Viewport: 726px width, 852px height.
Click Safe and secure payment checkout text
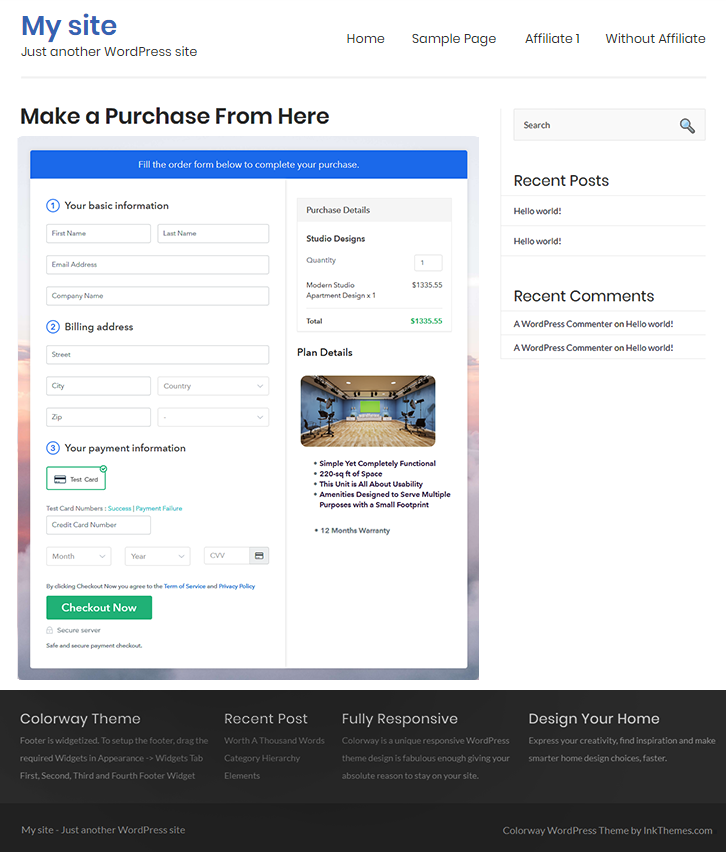coord(94,646)
